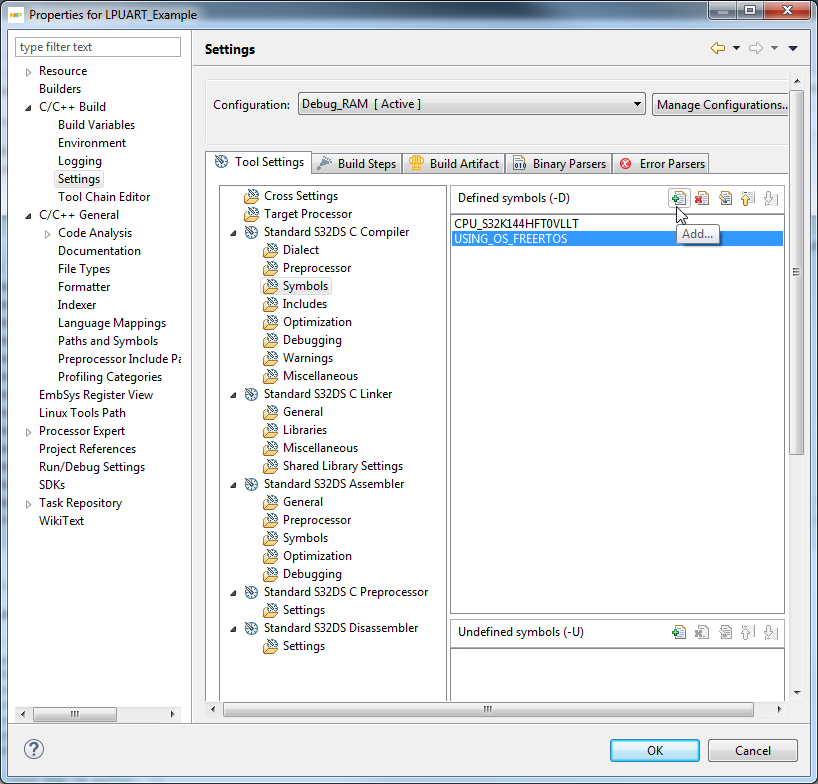Open the SDKs page
The height and width of the screenshot is (784, 818).
point(52,485)
